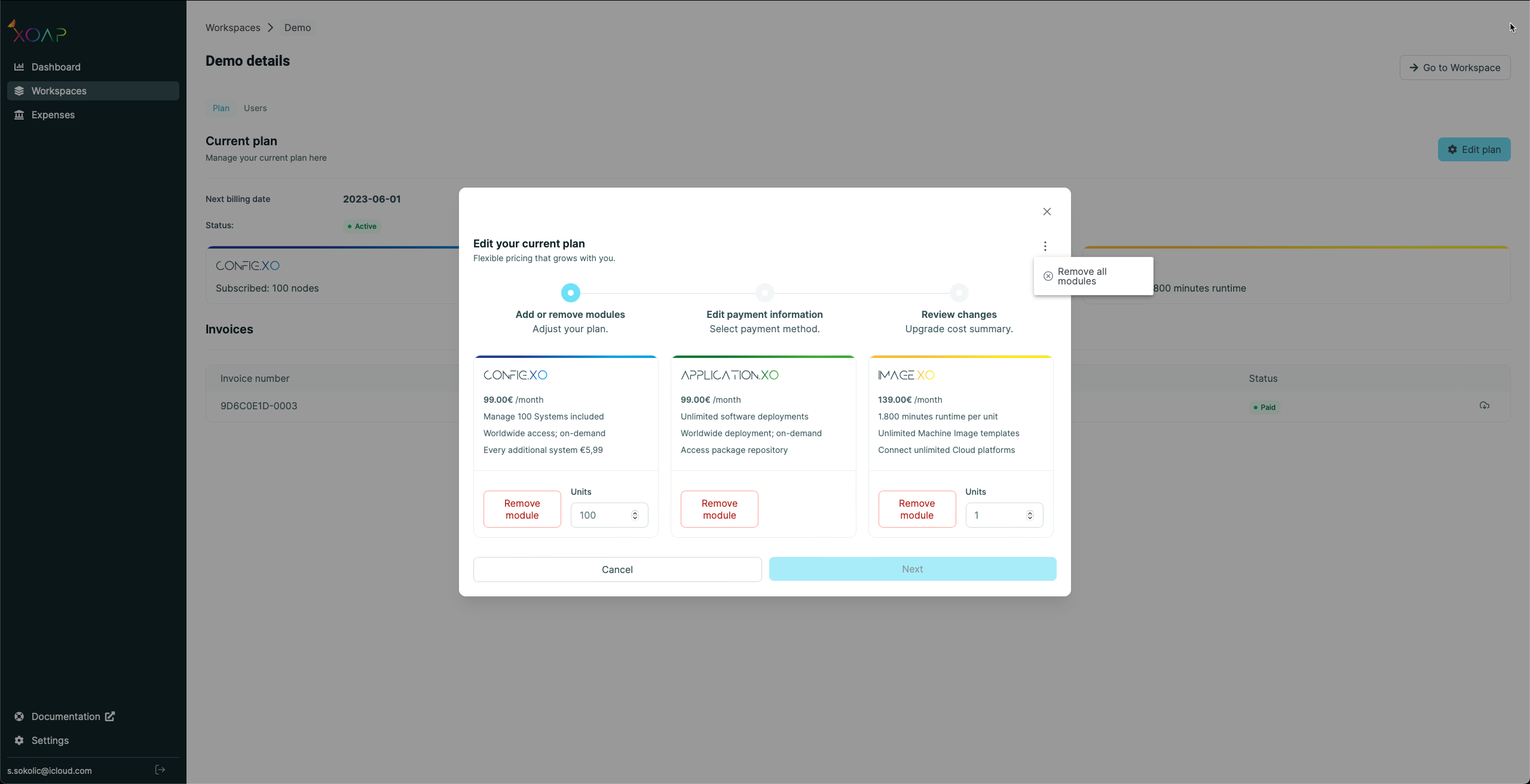
Task: Click the IMAGE.XO units input field
Action: pyautogui.click(x=1004, y=515)
